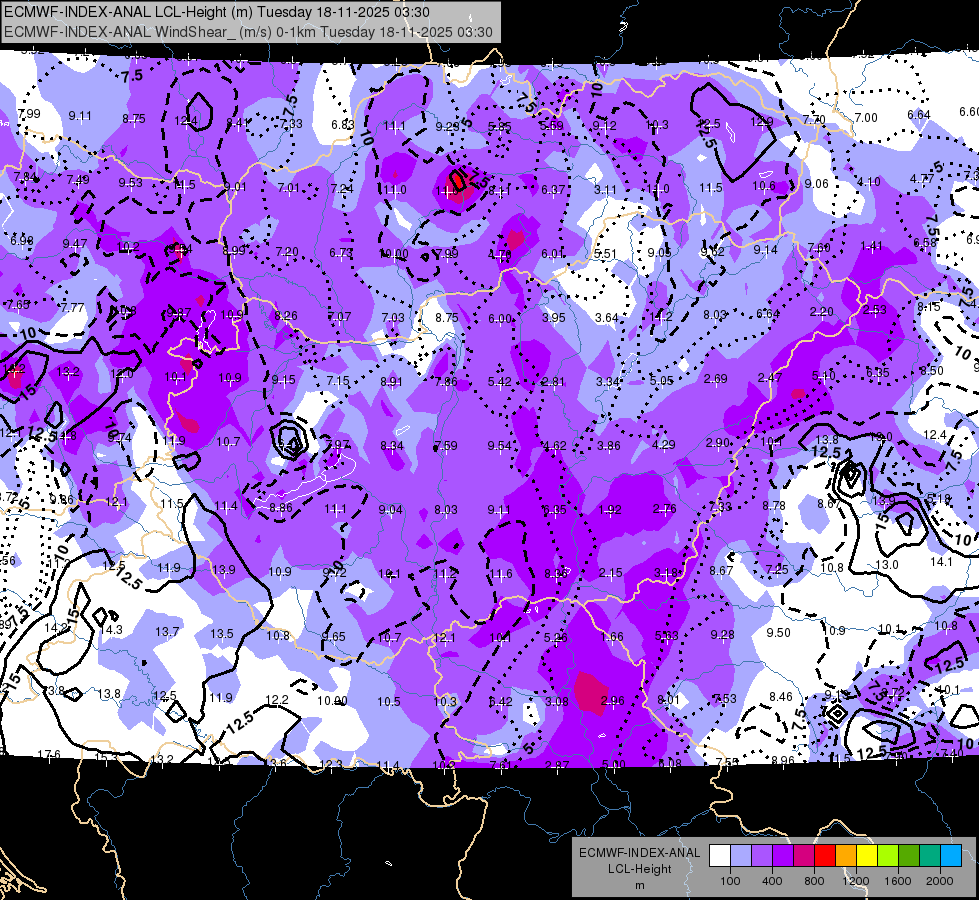Click the orange legend swatch
Viewport: 979px width, 900px height.
[846, 855]
